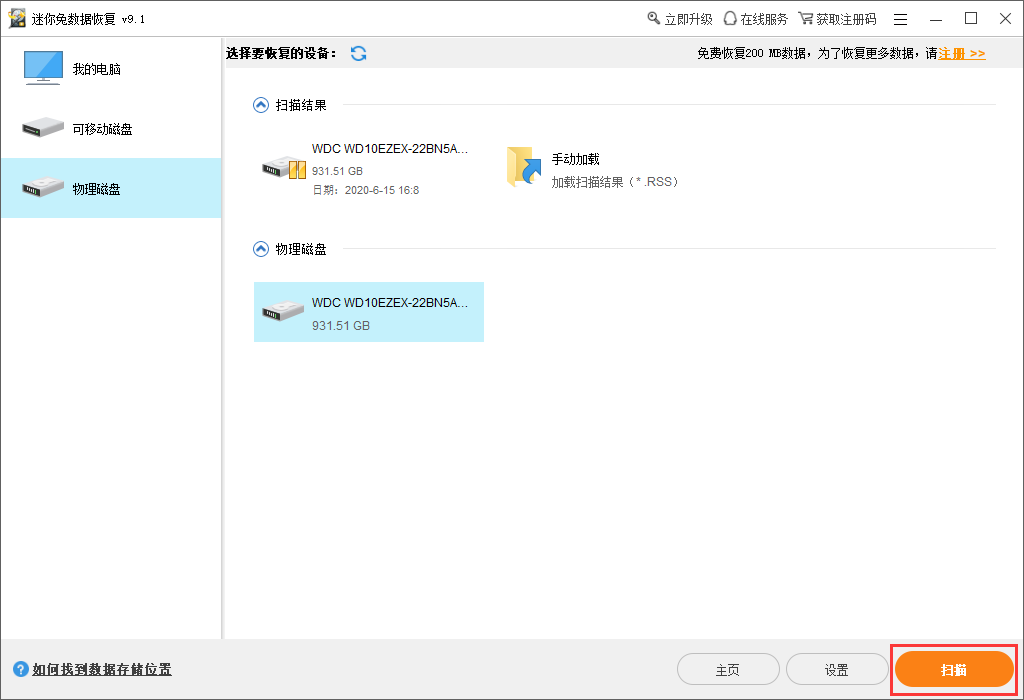The width and height of the screenshot is (1024, 700).
Task: Open the My Computer monitor icon
Action: click(x=43, y=68)
